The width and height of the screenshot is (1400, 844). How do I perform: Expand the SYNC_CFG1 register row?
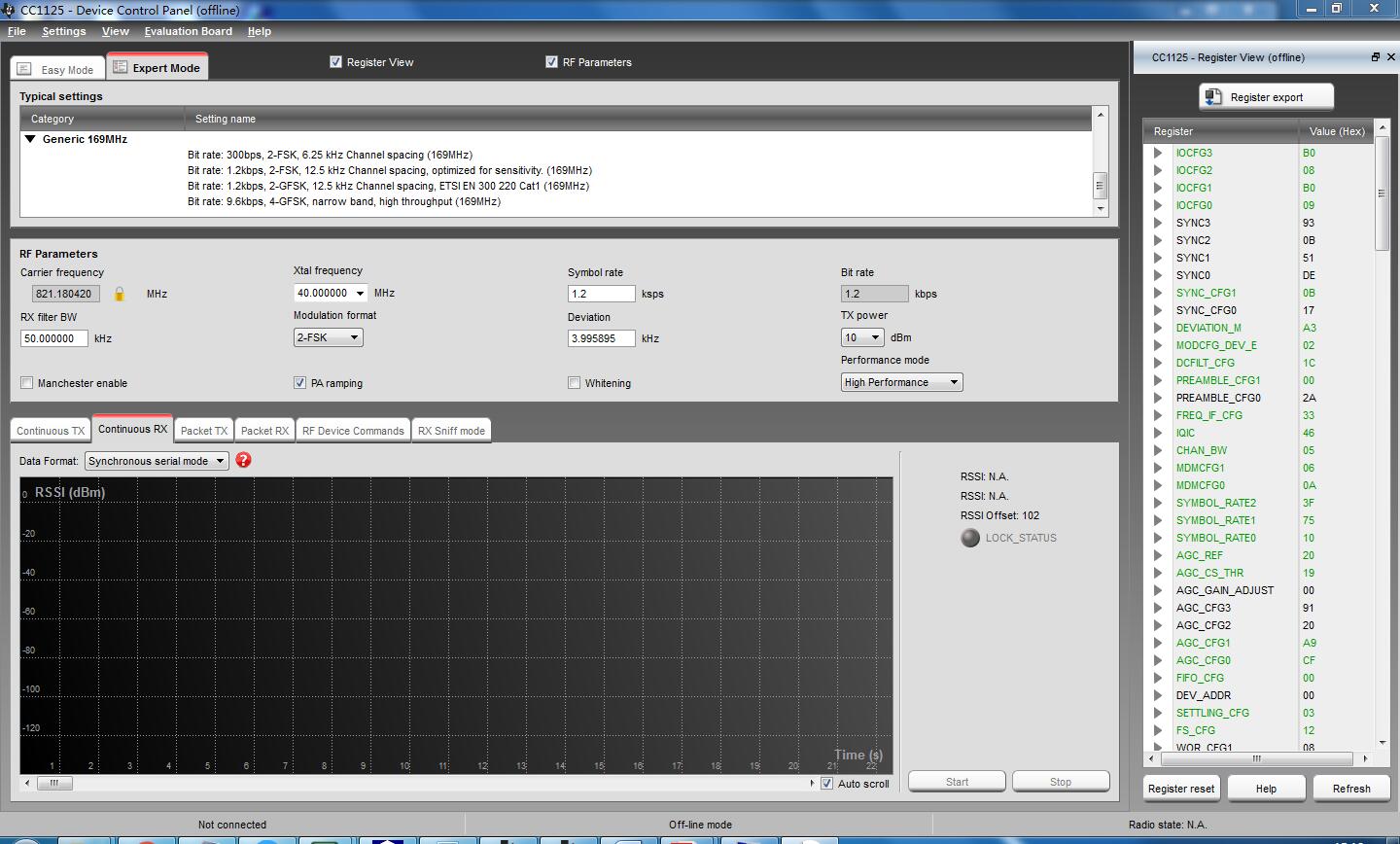(1158, 293)
